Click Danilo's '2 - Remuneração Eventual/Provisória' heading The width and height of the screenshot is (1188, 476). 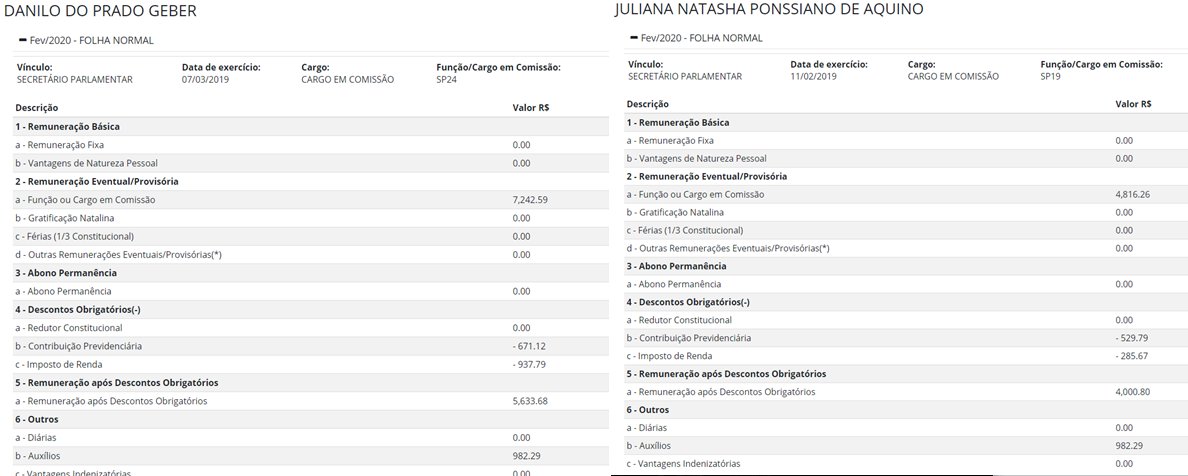[x=97, y=181]
